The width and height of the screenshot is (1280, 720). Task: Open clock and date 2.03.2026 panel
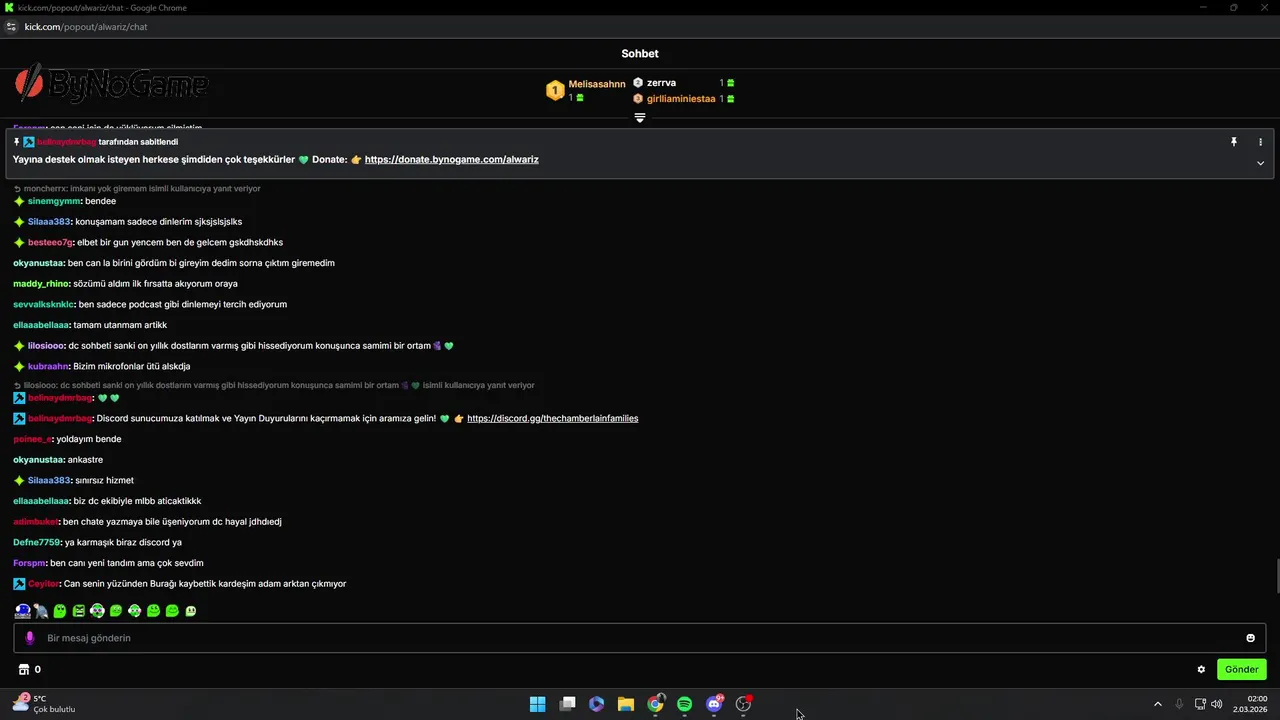click(x=1250, y=704)
